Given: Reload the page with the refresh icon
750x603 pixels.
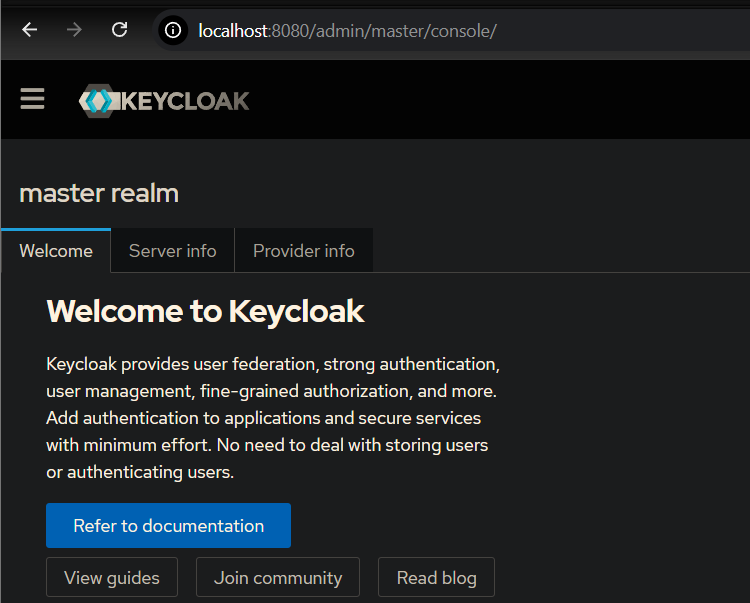Looking at the screenshot, I should click(120, 30).
